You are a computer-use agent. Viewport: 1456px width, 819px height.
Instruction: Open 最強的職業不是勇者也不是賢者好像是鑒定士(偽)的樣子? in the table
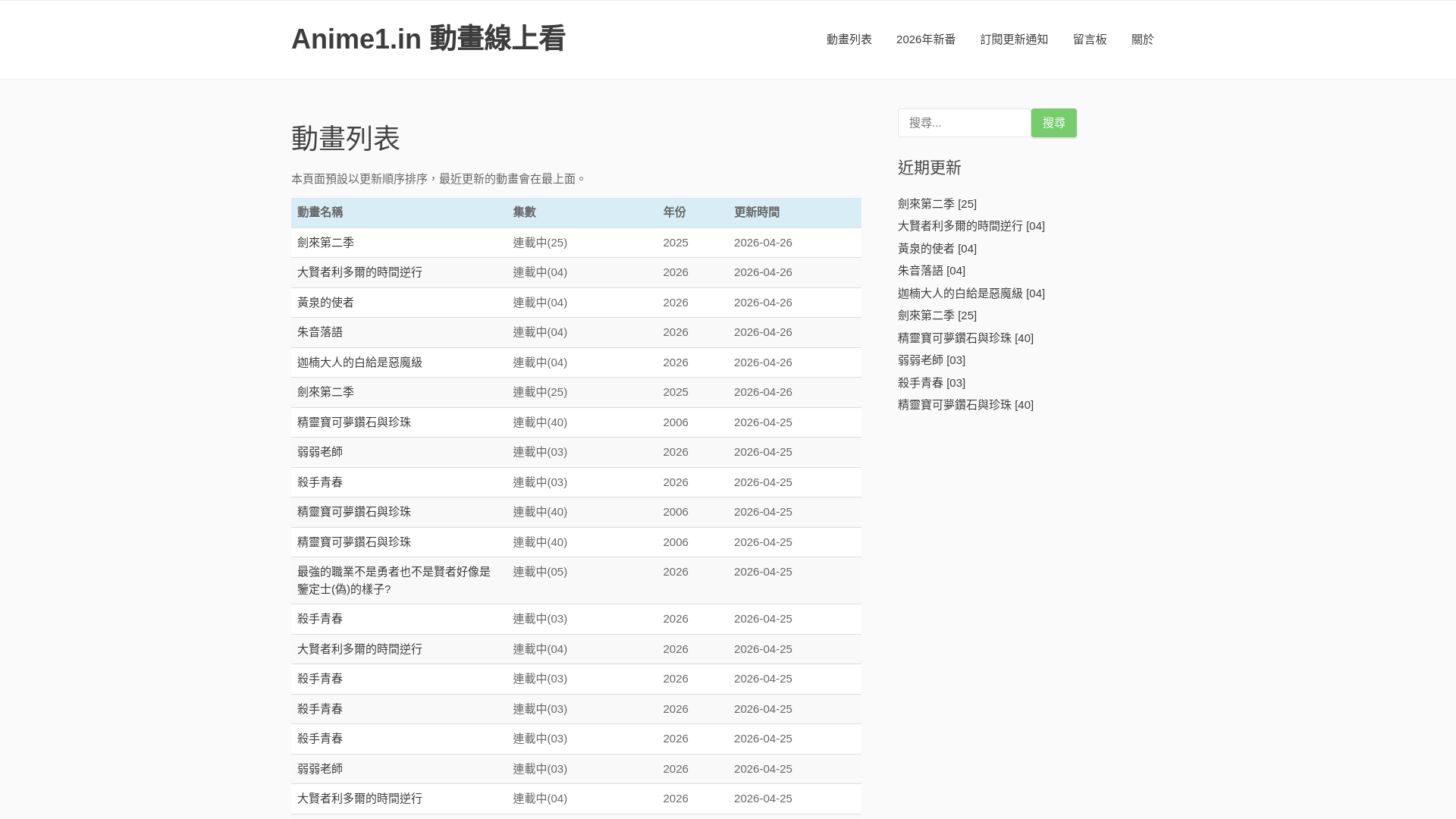[394, 580]
